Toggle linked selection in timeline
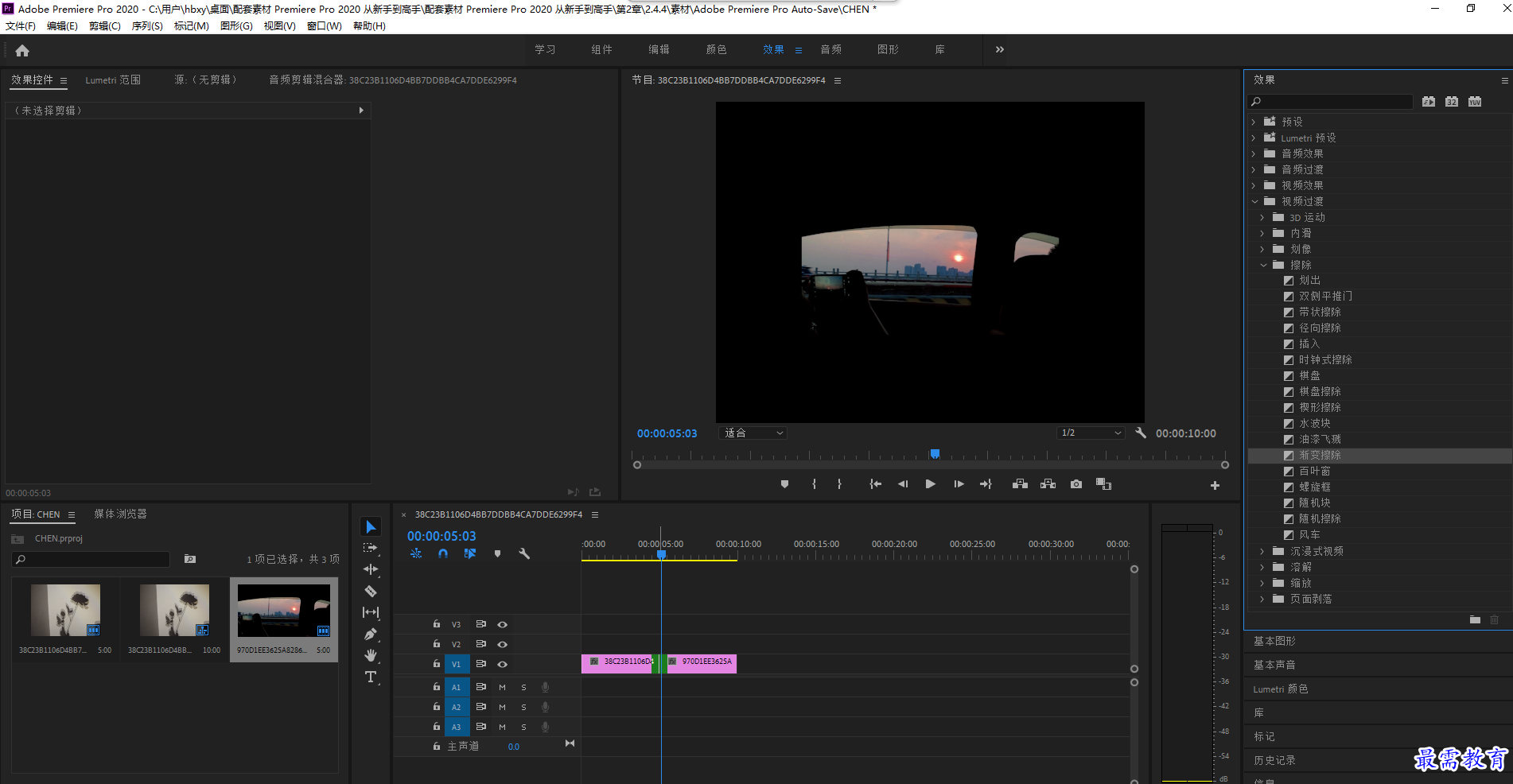The height and width of the screenshot is (784, 1513). (470, 553)
